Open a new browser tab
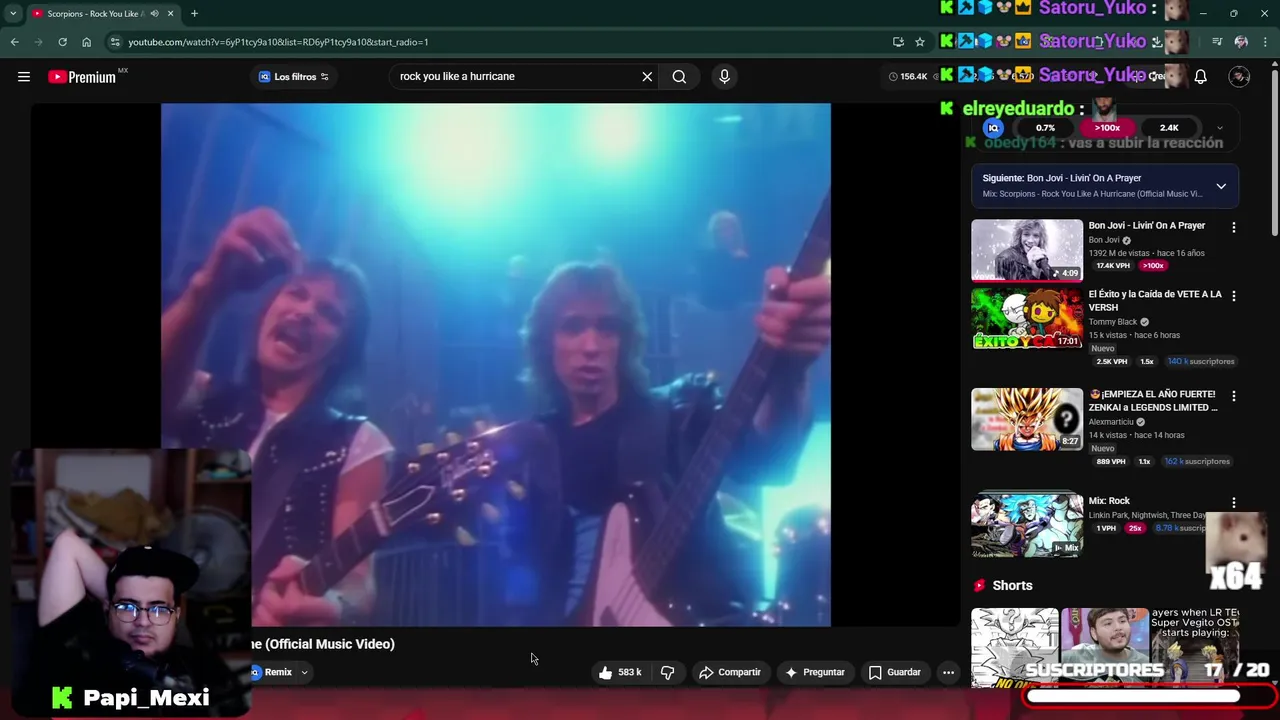 coord(194,14)
